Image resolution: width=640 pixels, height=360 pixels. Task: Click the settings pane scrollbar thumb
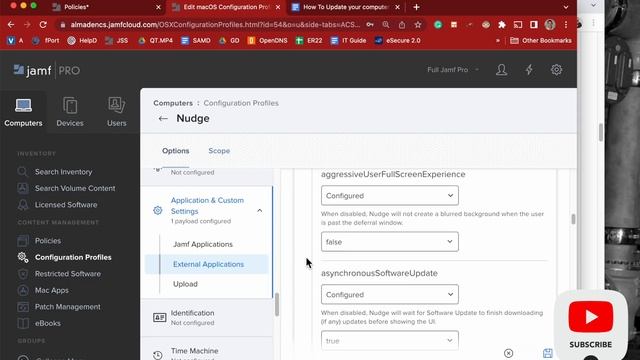click(573, 219)
